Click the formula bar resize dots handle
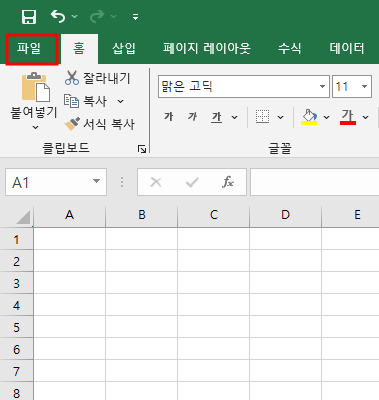 tap(122, 182)
